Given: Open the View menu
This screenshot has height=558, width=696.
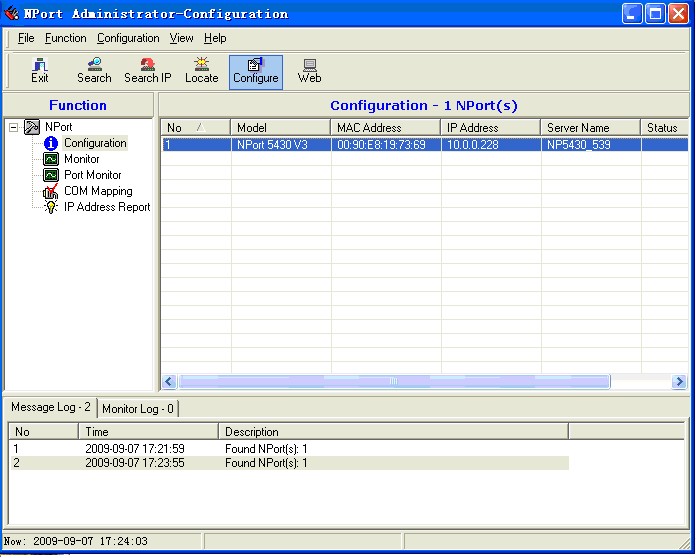Looking at the screenshot, I should [181, 38].
